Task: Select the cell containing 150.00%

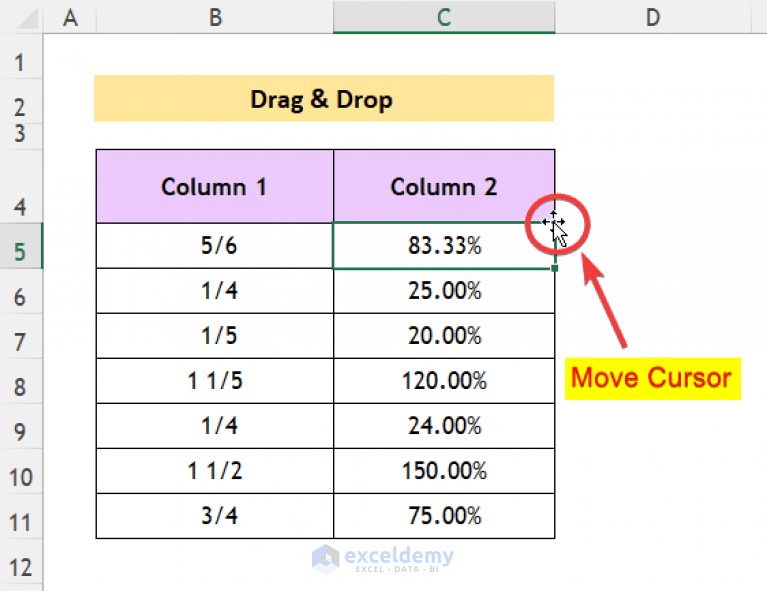Action: pyautogui.click(x=444, y=471)
